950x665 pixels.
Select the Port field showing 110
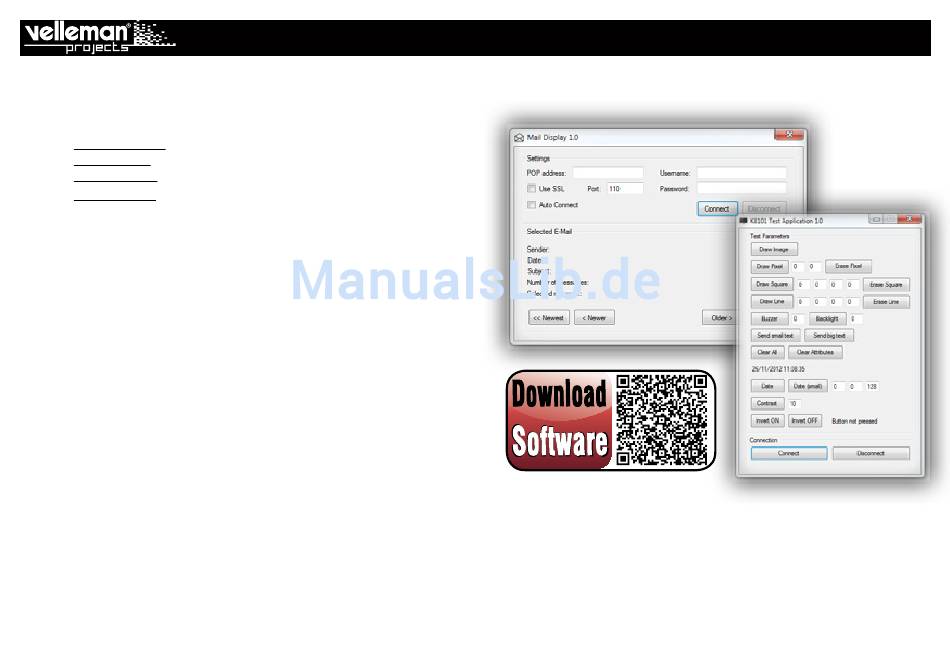click(x=625, y=188)
